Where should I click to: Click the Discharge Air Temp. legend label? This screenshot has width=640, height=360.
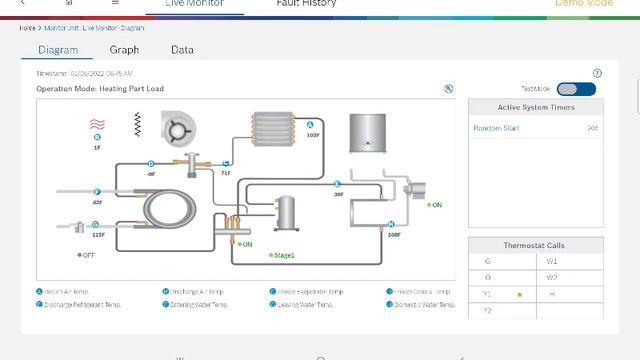coord(196,291)
